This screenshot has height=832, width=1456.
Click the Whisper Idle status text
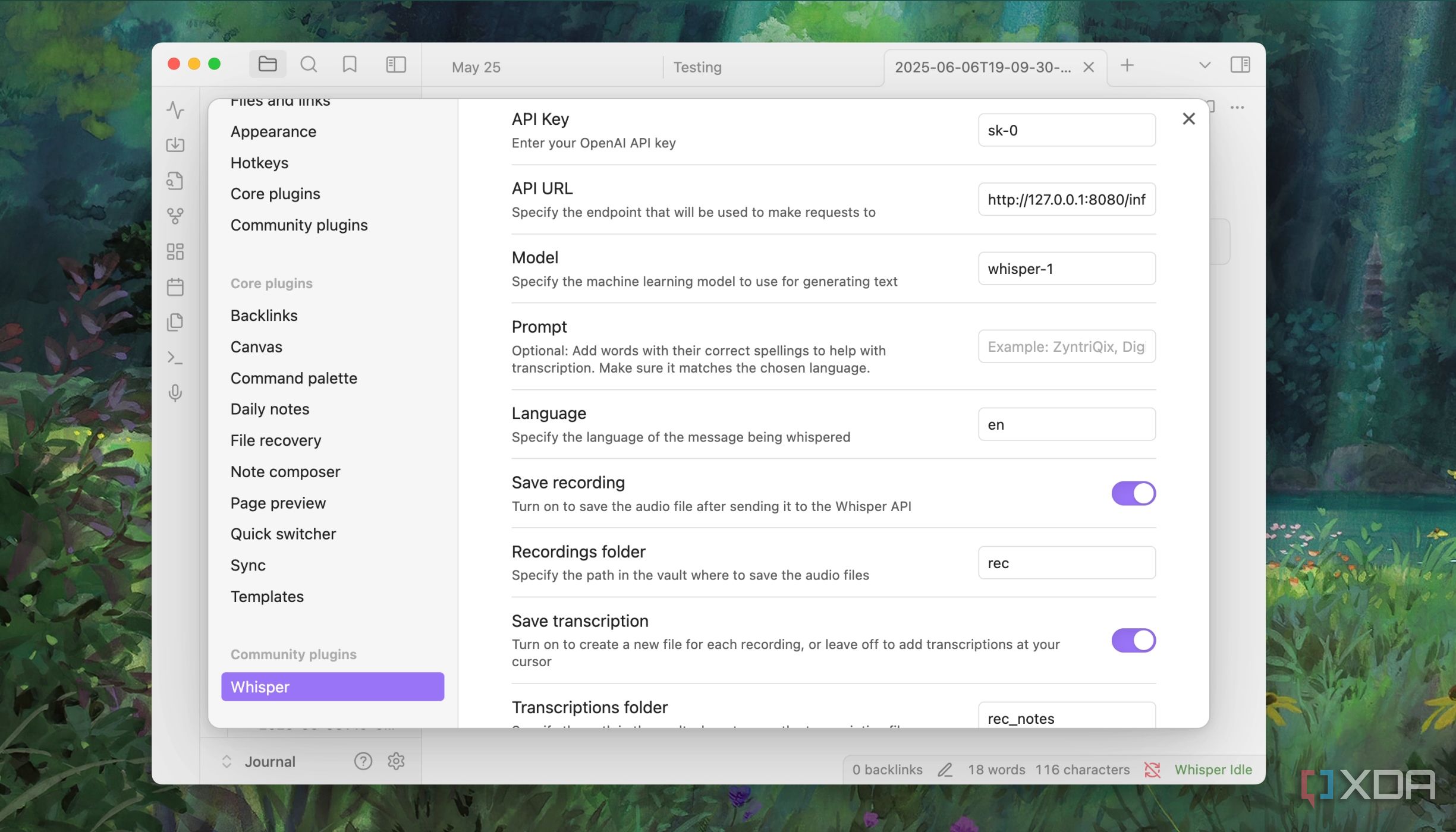pyautogui.click(x=1213, y=770)
